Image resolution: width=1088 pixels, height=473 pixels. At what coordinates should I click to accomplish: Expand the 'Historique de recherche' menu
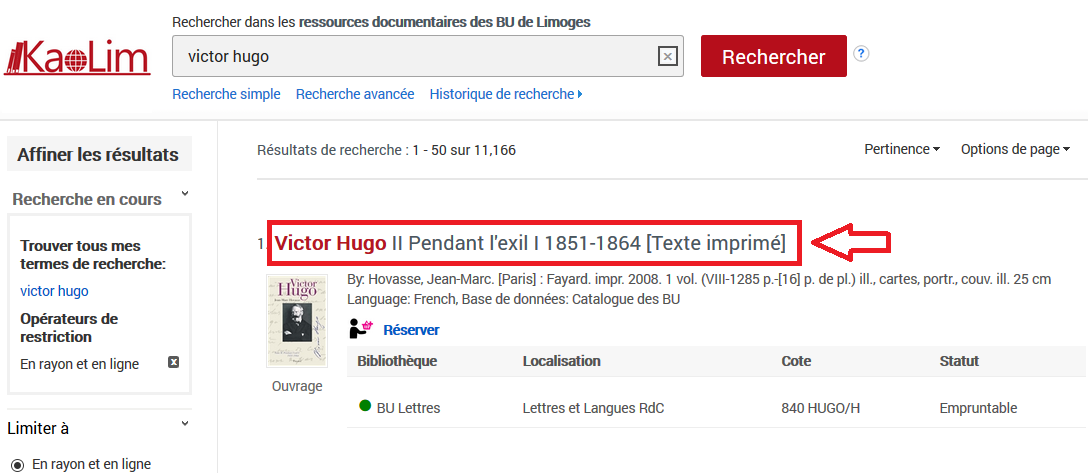(x=505, y=94)
